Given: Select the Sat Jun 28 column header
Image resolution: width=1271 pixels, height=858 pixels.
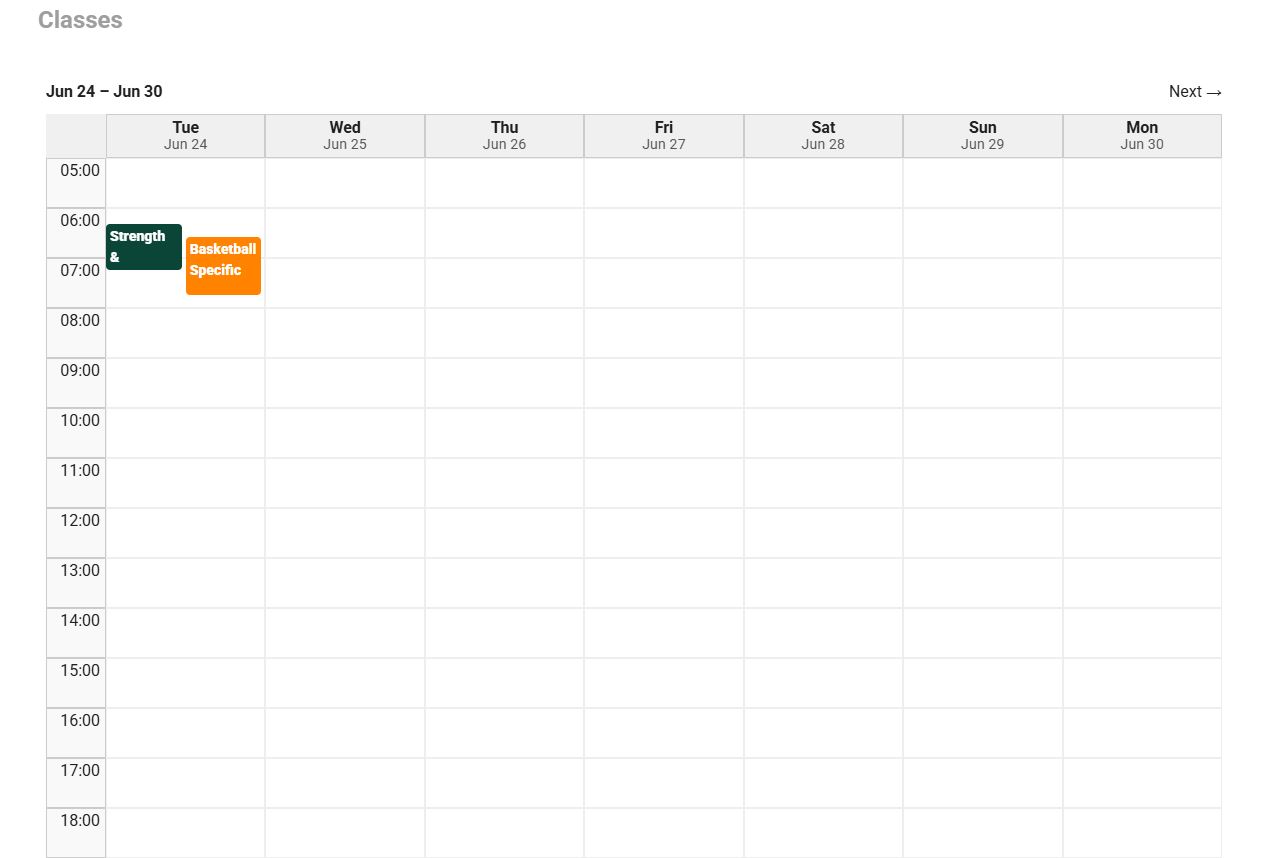Looking at the screenshot, I should click(x=823, y=136).
